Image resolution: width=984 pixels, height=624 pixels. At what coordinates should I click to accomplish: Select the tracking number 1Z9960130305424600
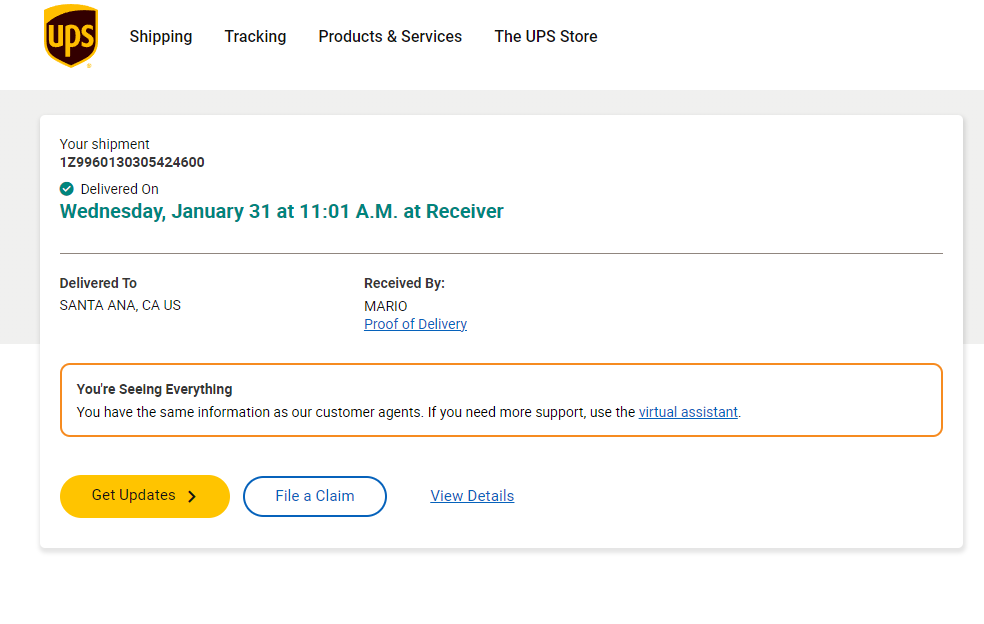pos(132,163)
